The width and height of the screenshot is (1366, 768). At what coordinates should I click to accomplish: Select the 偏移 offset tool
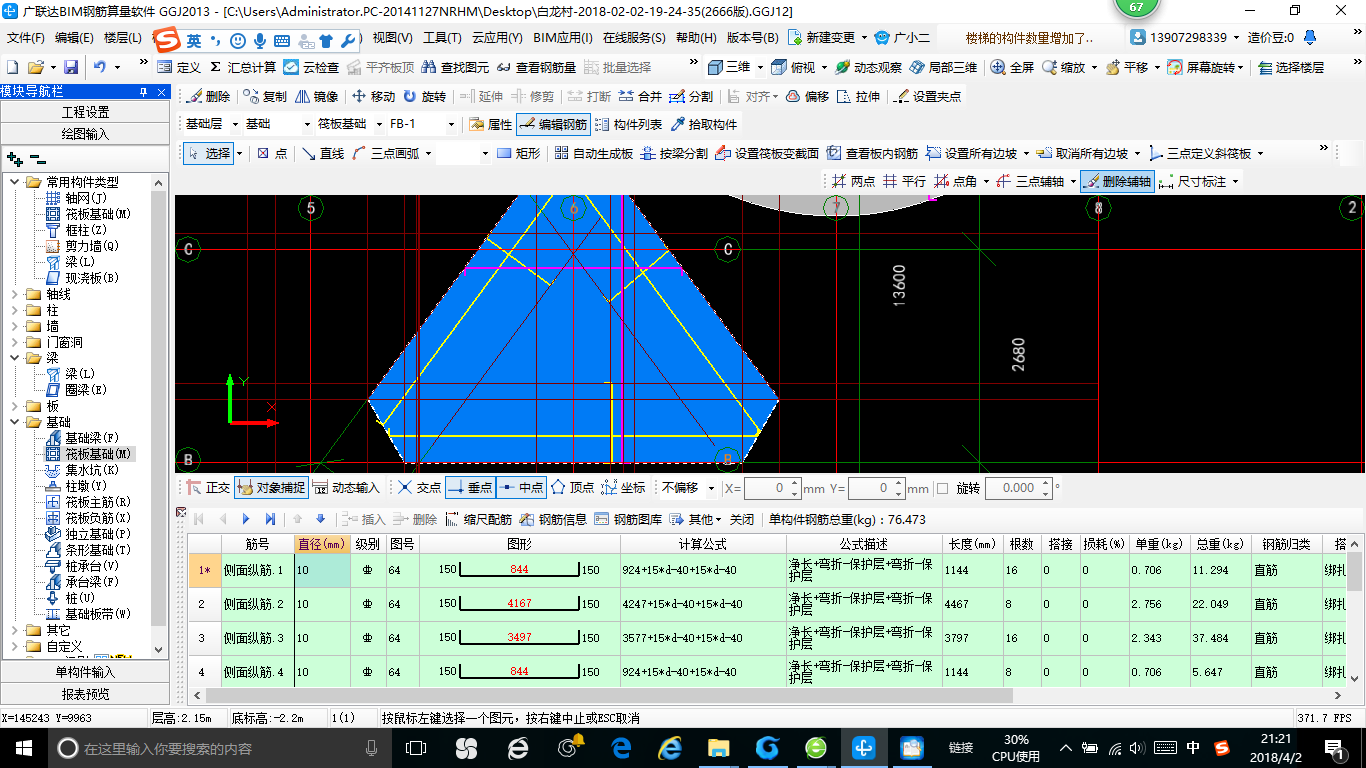coord(807,97)
